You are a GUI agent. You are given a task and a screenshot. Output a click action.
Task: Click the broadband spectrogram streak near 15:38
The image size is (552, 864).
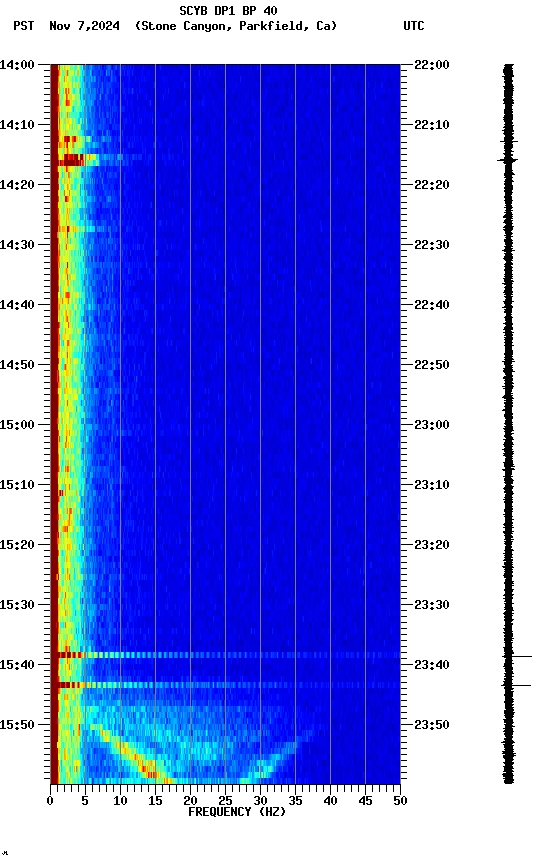point(229,655)
